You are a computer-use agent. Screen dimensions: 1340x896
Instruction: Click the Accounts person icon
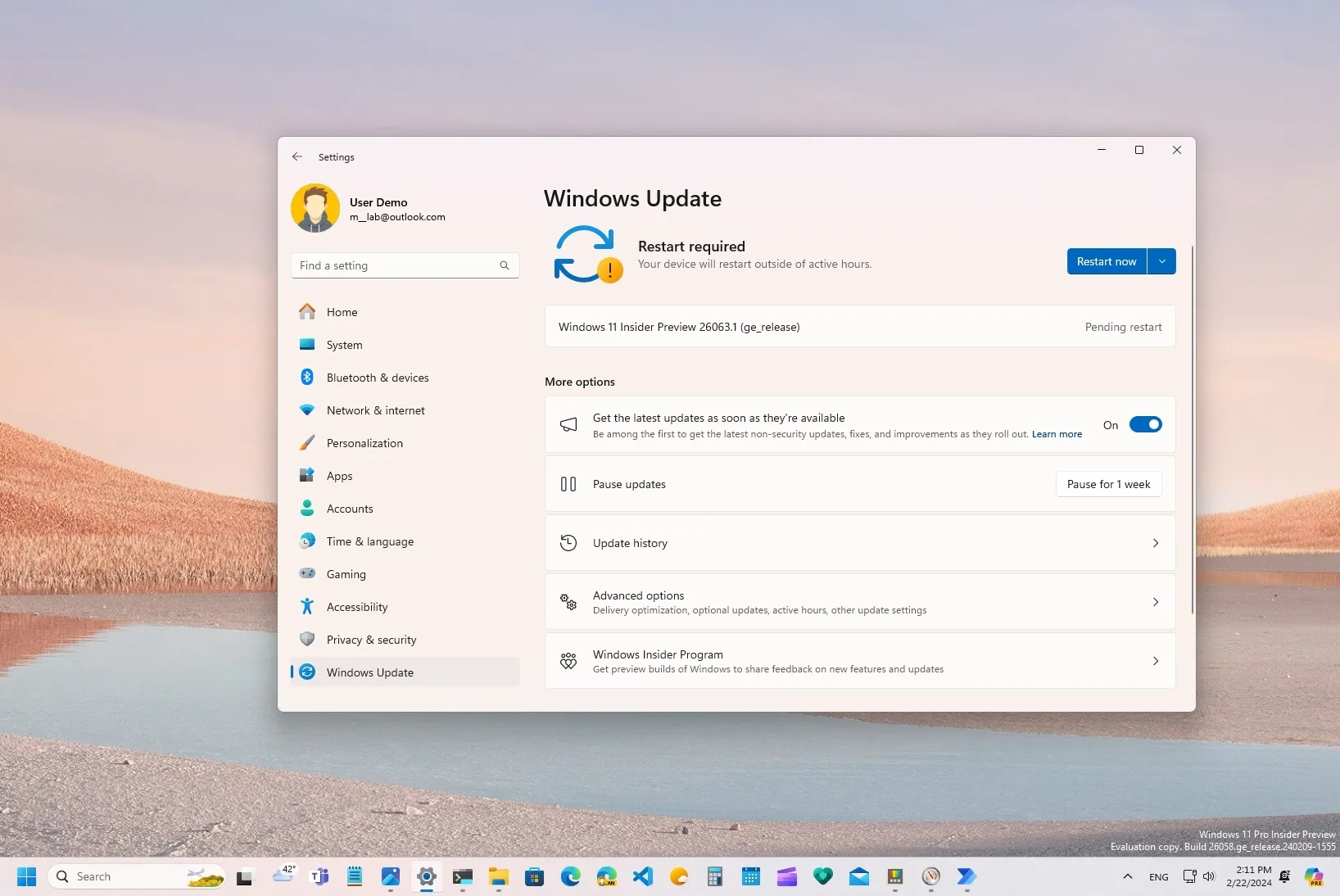[307, 508]
